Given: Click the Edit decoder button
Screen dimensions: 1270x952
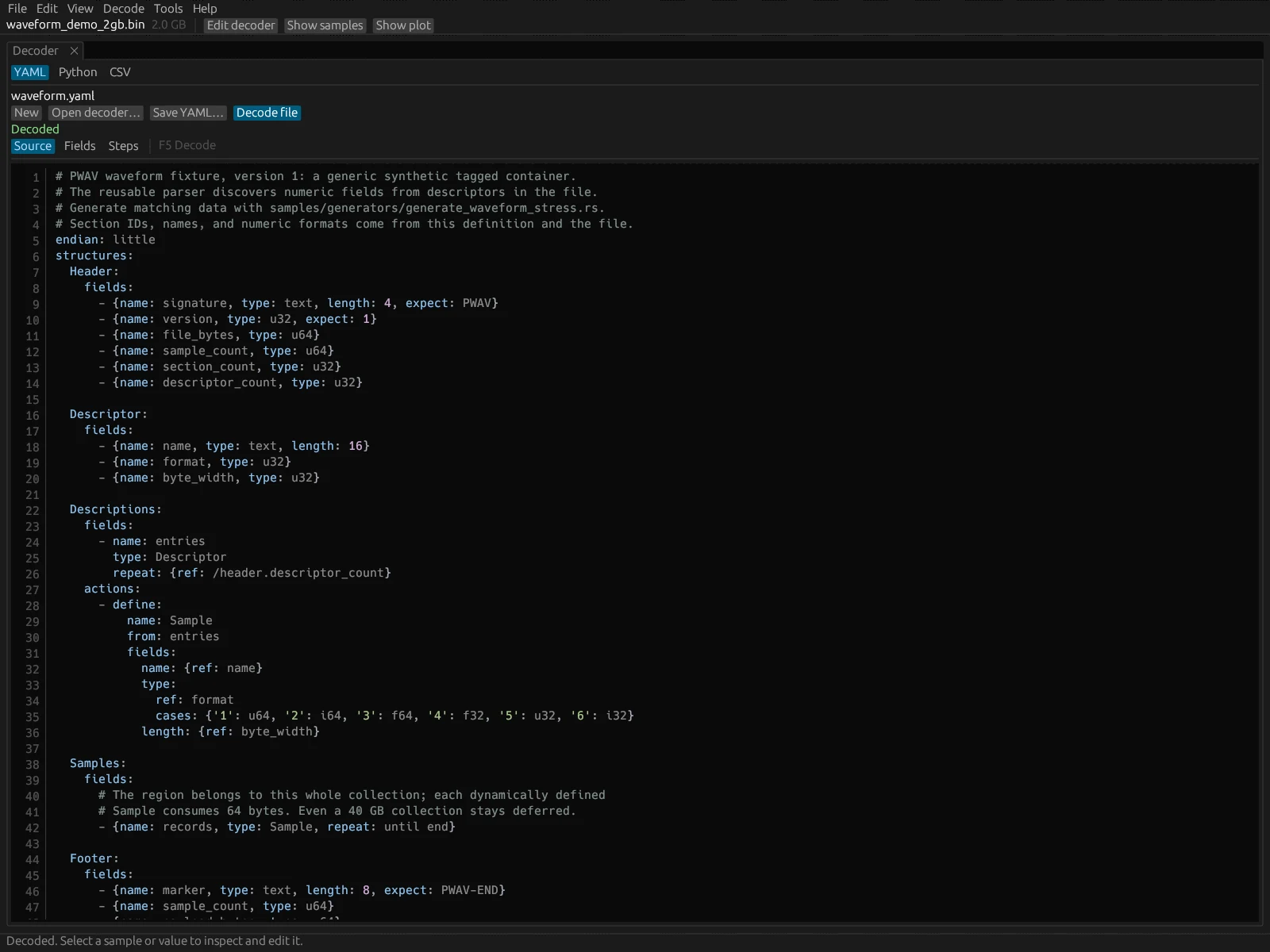Looking at the screenshot, I should (x=241, y=25).
